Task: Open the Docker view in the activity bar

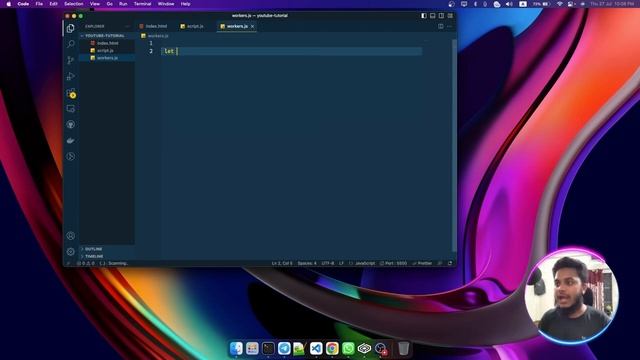Action: pyautogui.click(x=71, y=140)
